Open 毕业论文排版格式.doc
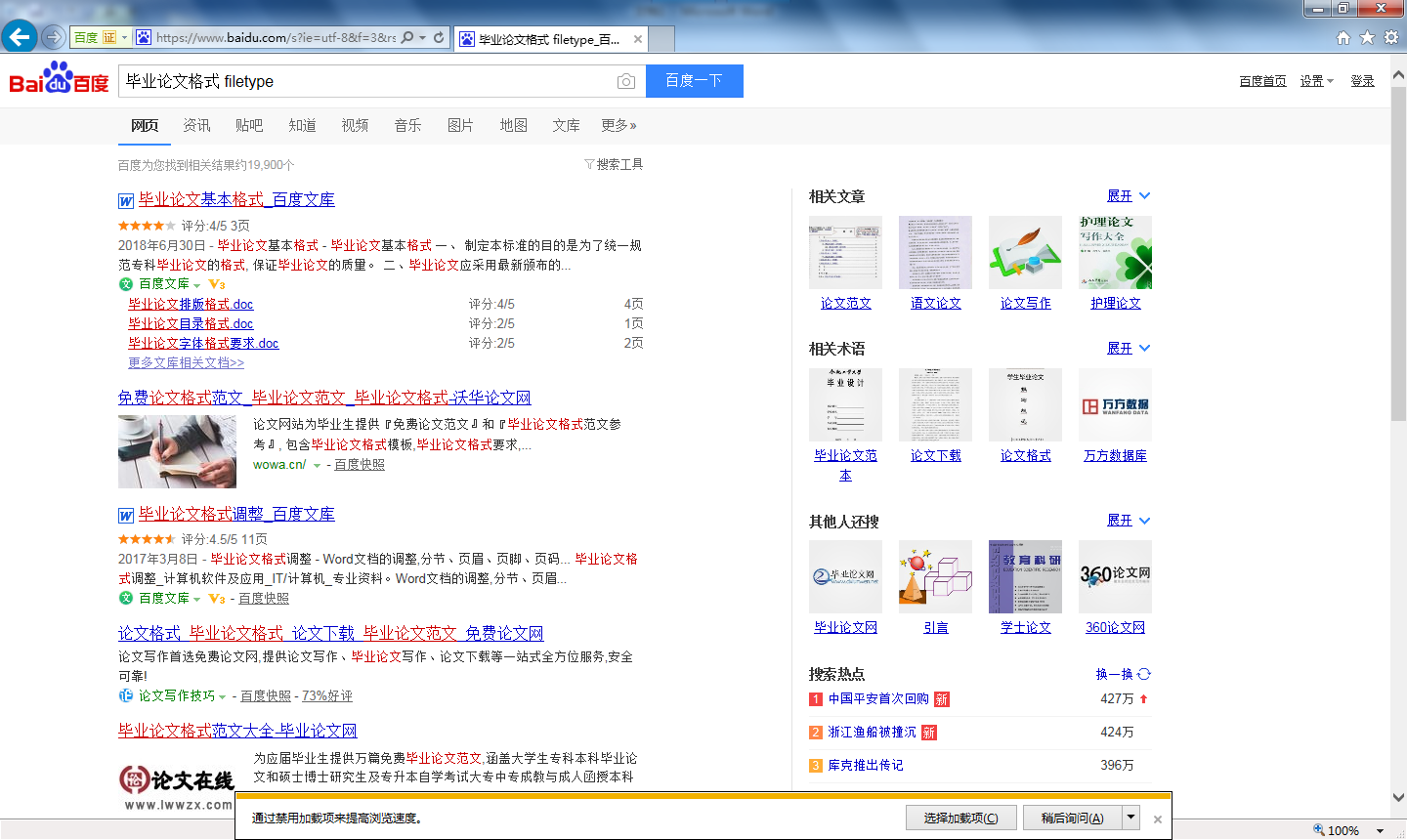The width and height of the screenshot is (1407, 840). pyautogui.click(x=191, y=304)
